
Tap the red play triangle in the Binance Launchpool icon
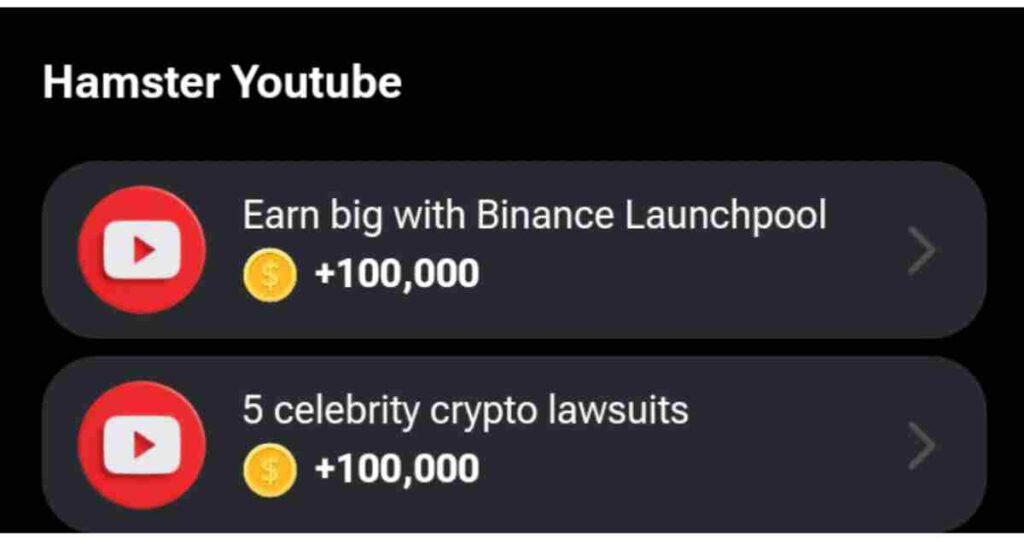click(143, 250)
